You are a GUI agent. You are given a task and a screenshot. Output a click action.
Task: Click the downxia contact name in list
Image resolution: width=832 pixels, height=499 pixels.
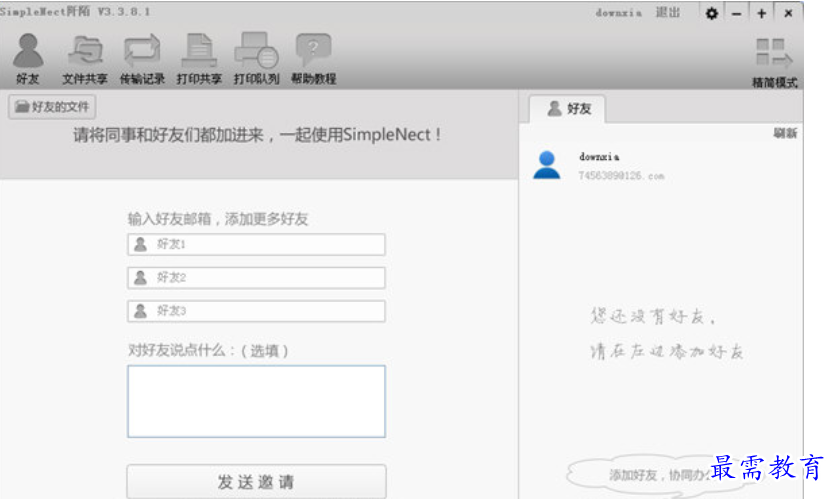pos(599,157)
